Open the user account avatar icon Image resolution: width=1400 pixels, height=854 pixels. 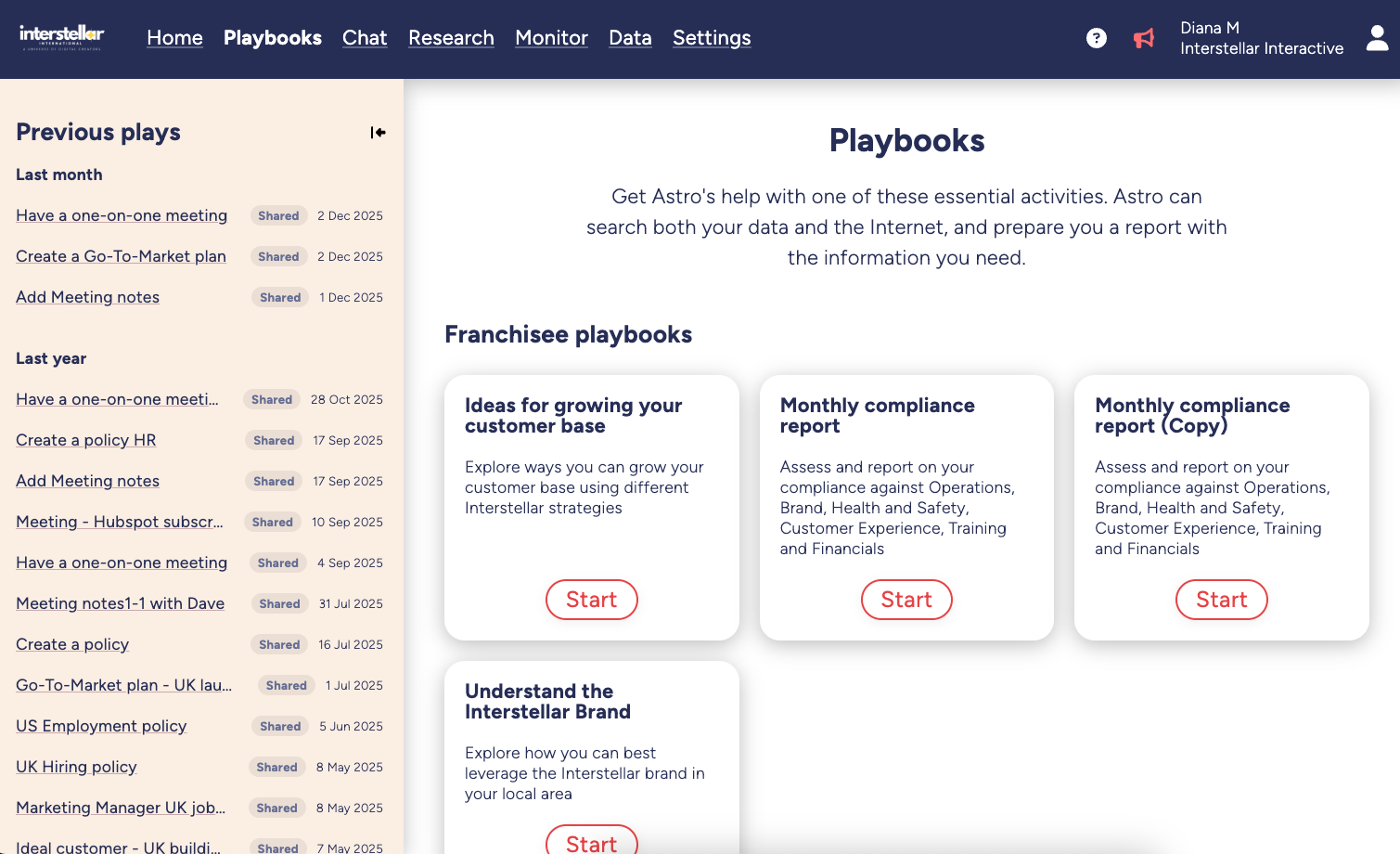click(1377, 38)
